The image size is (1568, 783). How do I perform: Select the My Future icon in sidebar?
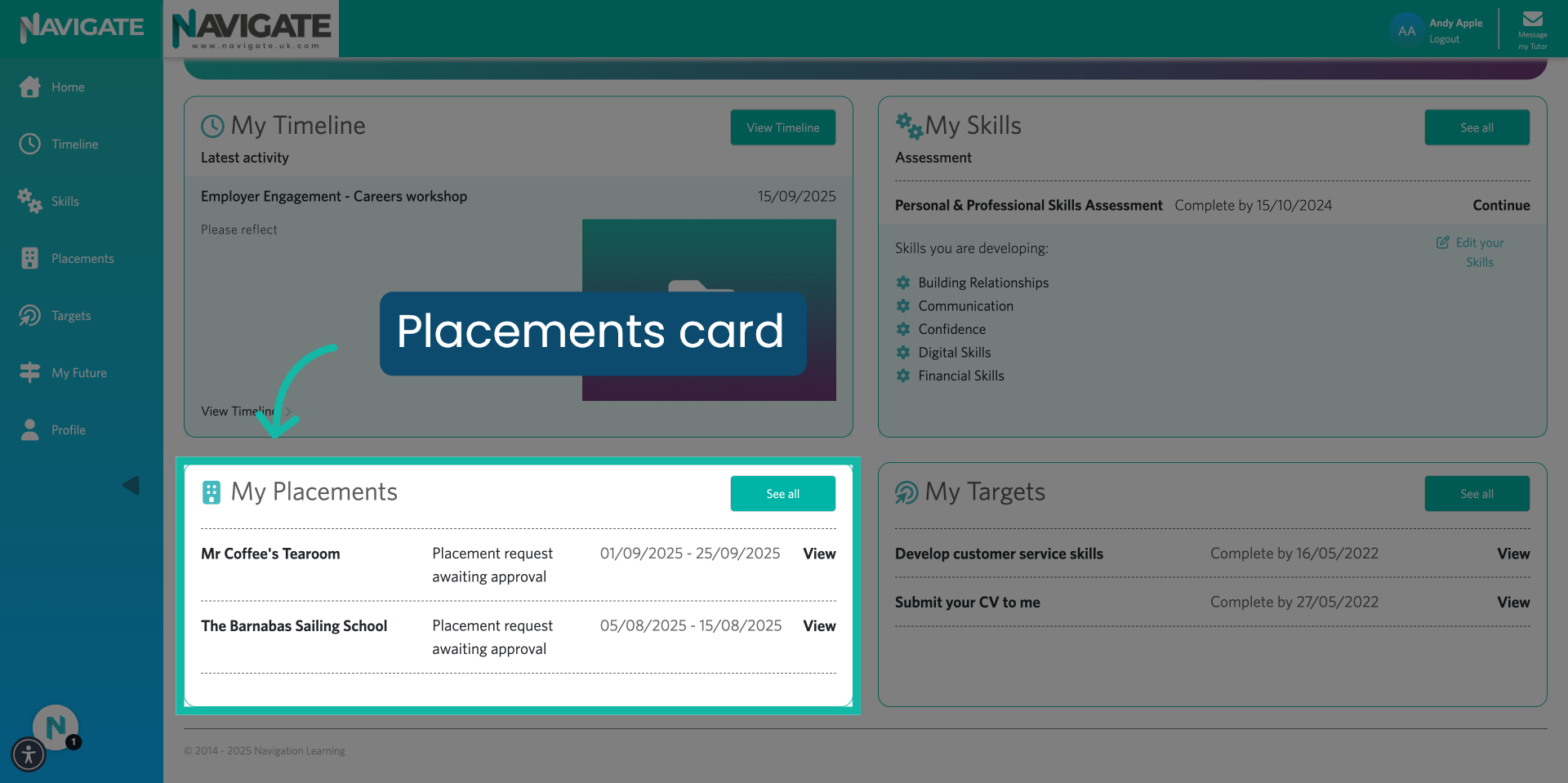[30, 372]
